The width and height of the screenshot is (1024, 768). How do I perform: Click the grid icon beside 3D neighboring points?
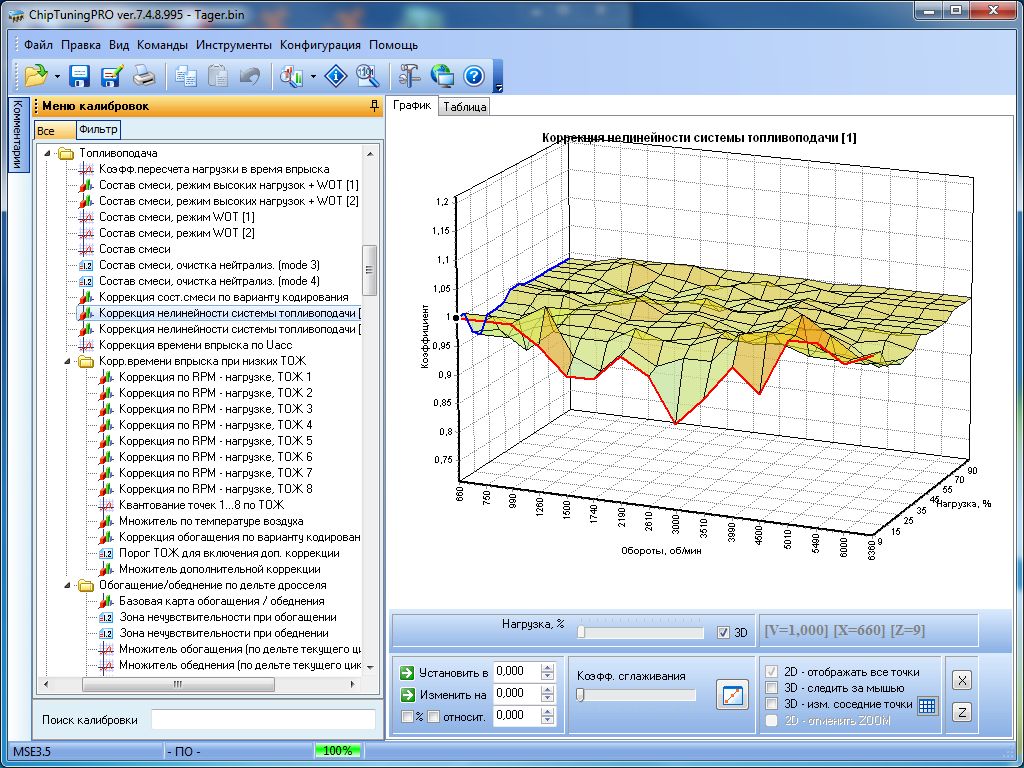click(x=927, y=705)
